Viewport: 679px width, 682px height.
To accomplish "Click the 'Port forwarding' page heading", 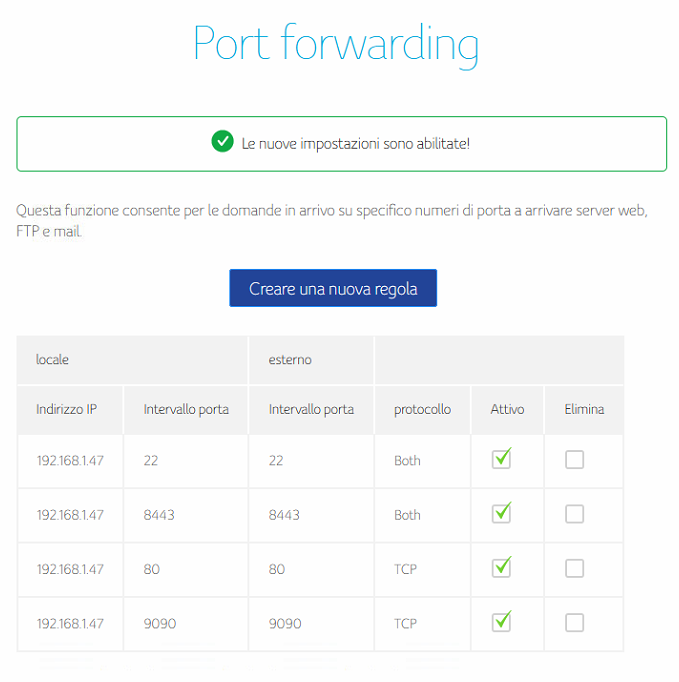I will pos(336,44).
